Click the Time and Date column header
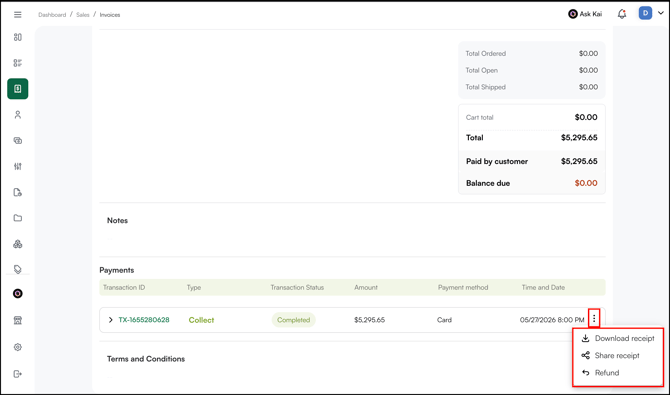This screenshot has height=395, width=670. click(543, 287)
